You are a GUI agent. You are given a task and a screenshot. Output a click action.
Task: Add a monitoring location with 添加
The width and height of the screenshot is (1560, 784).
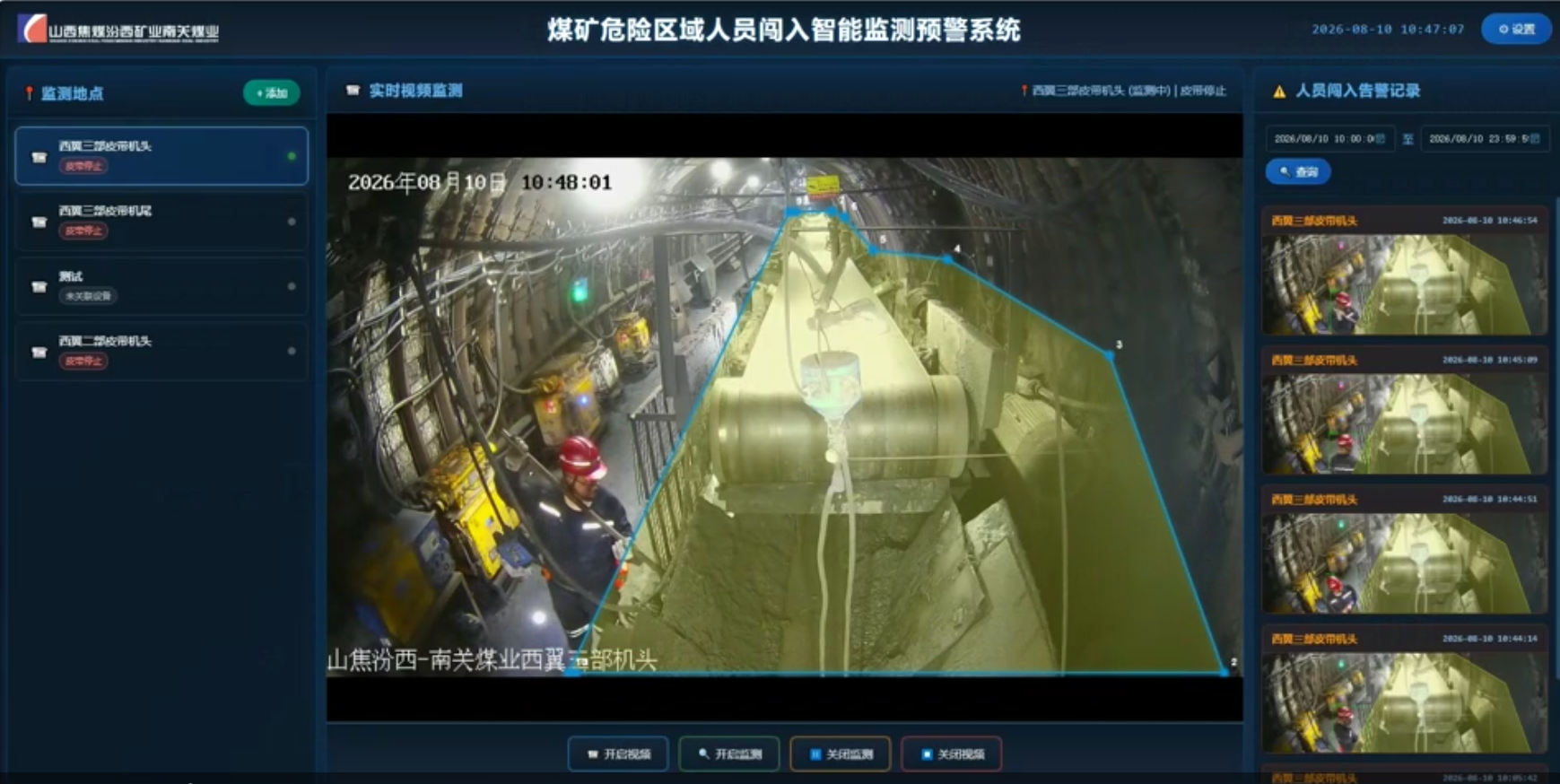tap(271, 93)
